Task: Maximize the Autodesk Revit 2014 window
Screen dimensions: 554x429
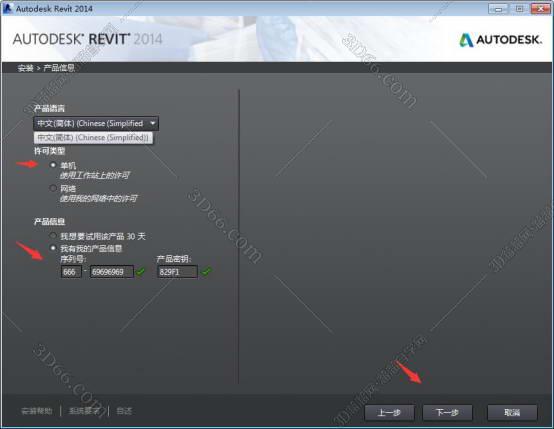Action: point(519,9)
